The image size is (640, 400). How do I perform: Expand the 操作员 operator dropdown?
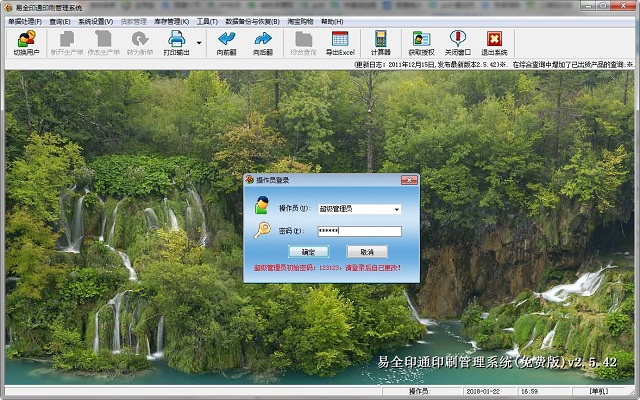click(x=396, y=209)
